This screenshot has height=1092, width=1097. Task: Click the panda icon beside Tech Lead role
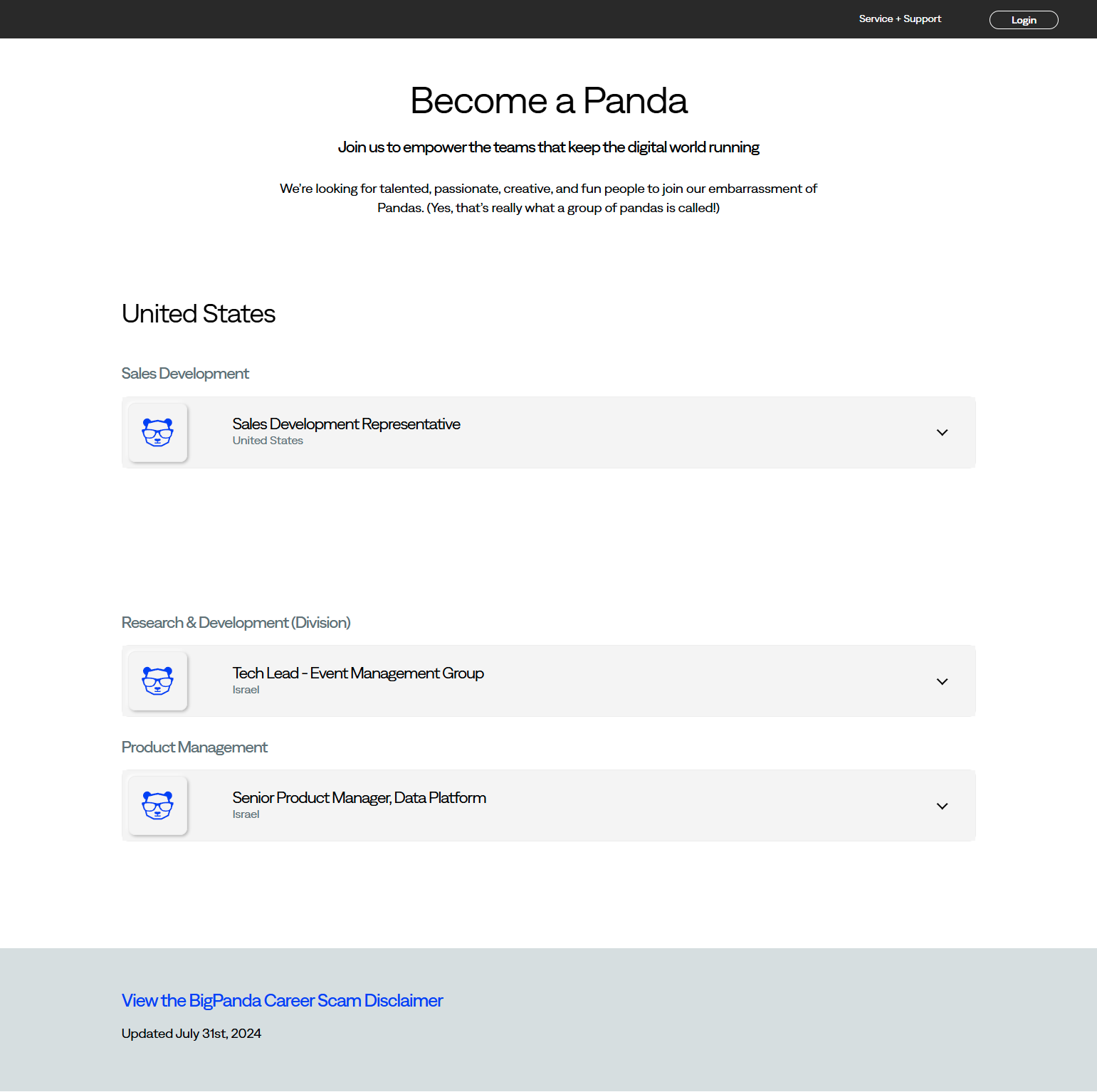tap(157, 681)
